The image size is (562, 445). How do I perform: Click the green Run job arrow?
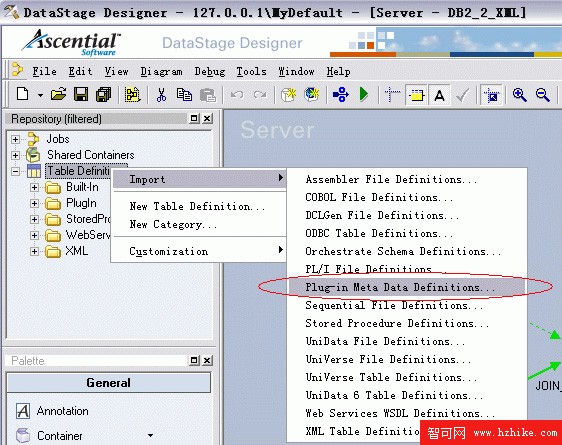point(364,95)
